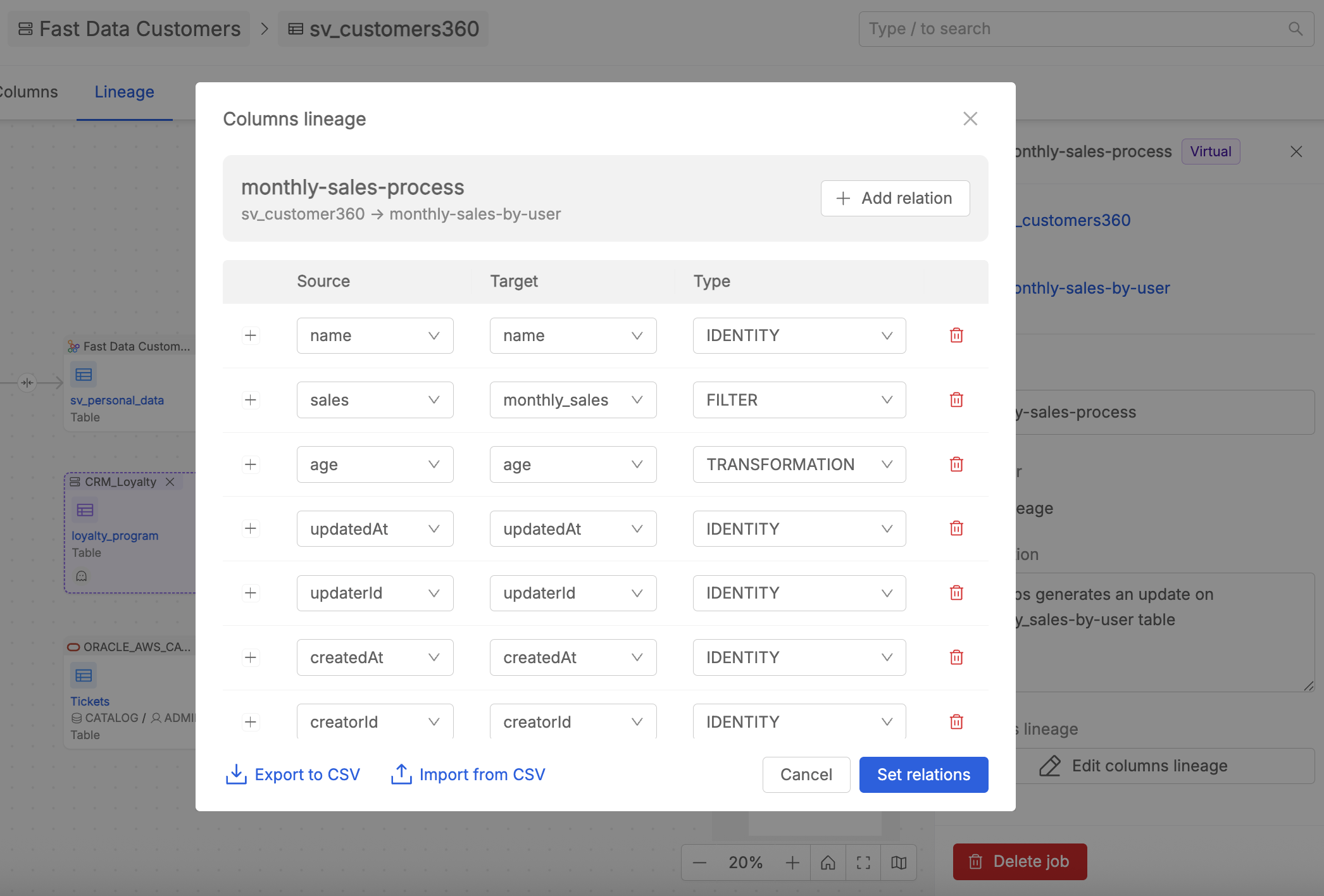Open the minimap with the map icon

(898, 862)
